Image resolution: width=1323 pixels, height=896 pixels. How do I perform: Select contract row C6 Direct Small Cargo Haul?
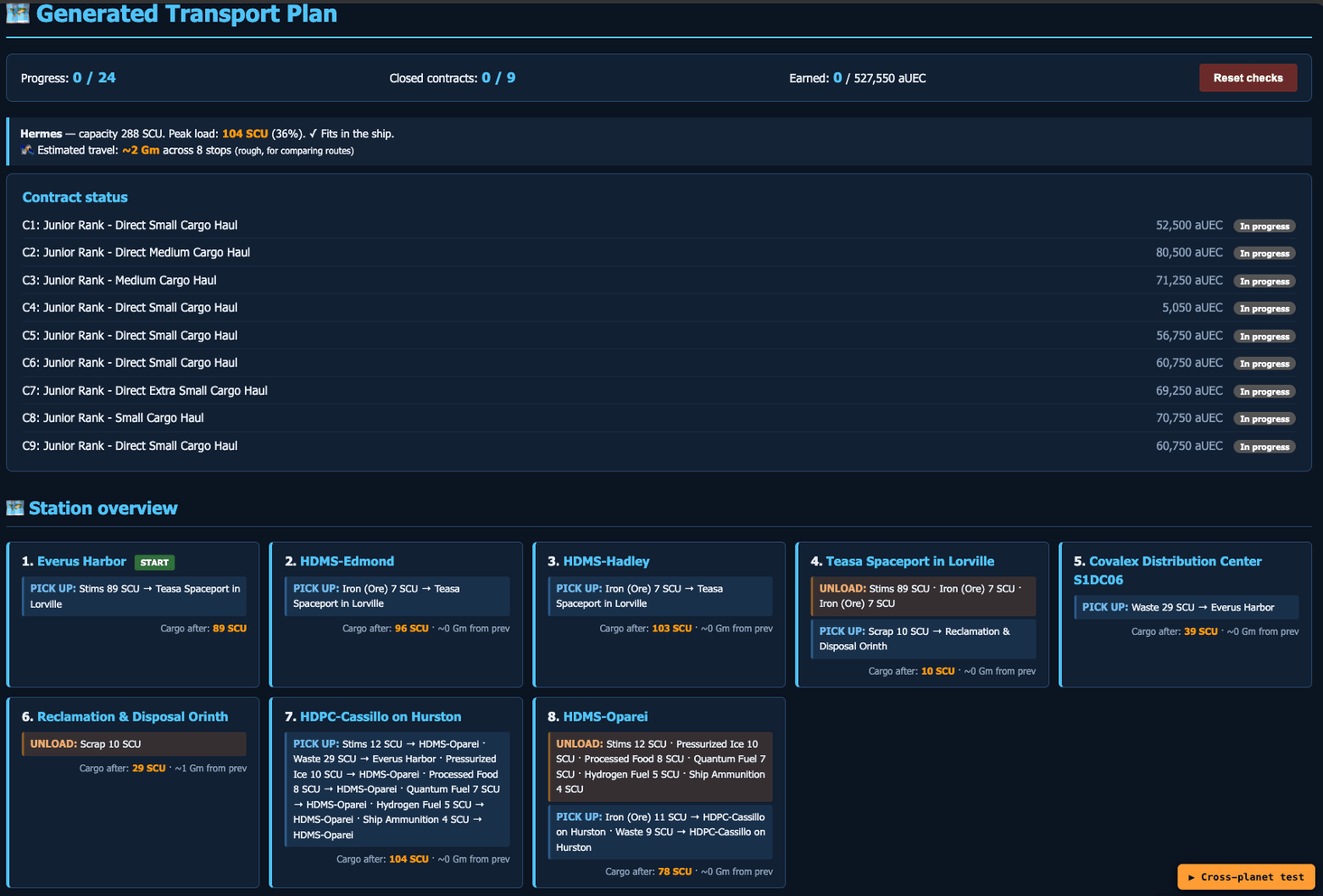point(659,363)
